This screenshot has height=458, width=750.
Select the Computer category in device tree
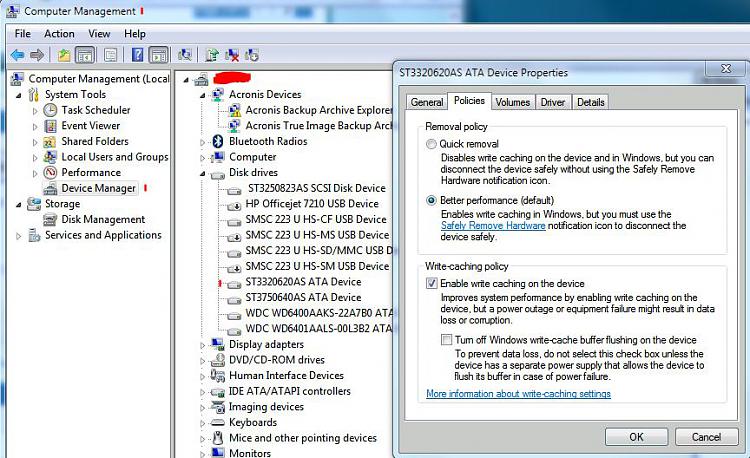tap(253, 157)
